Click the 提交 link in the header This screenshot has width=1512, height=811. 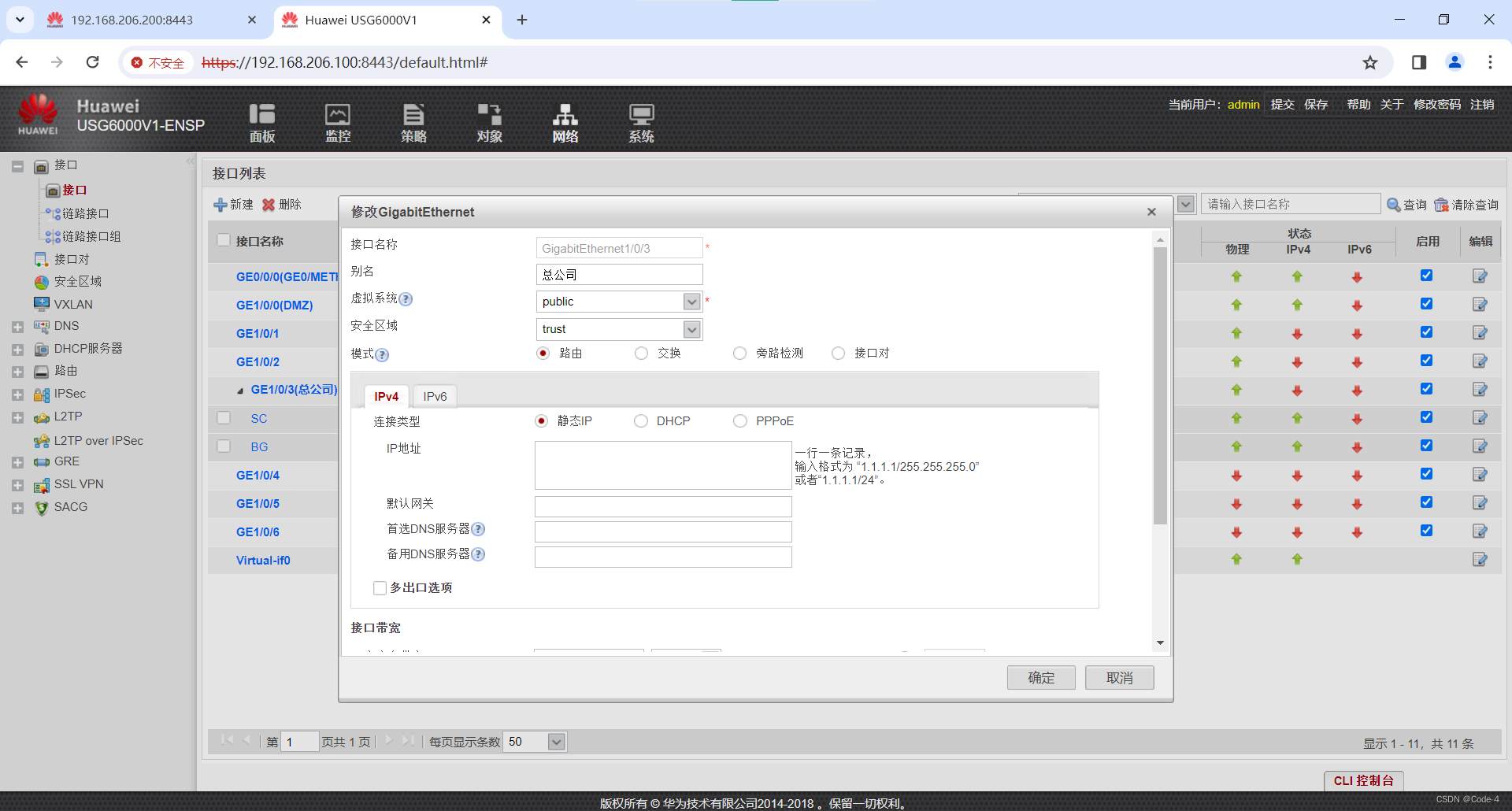1282,105
